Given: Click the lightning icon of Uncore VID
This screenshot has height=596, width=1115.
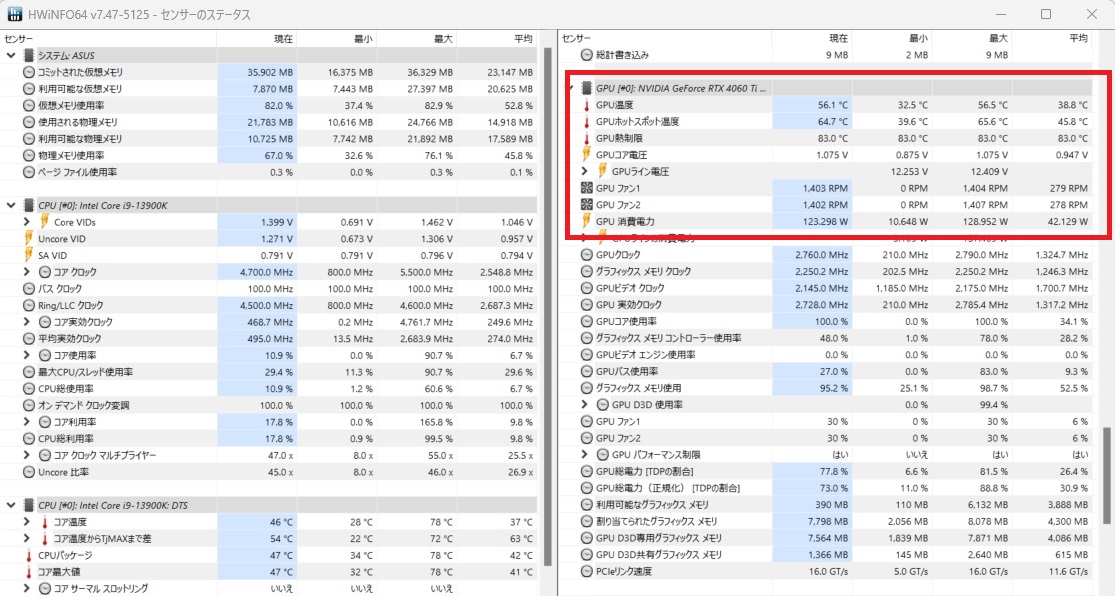Looking at the screenshot, I should (28, 238).
